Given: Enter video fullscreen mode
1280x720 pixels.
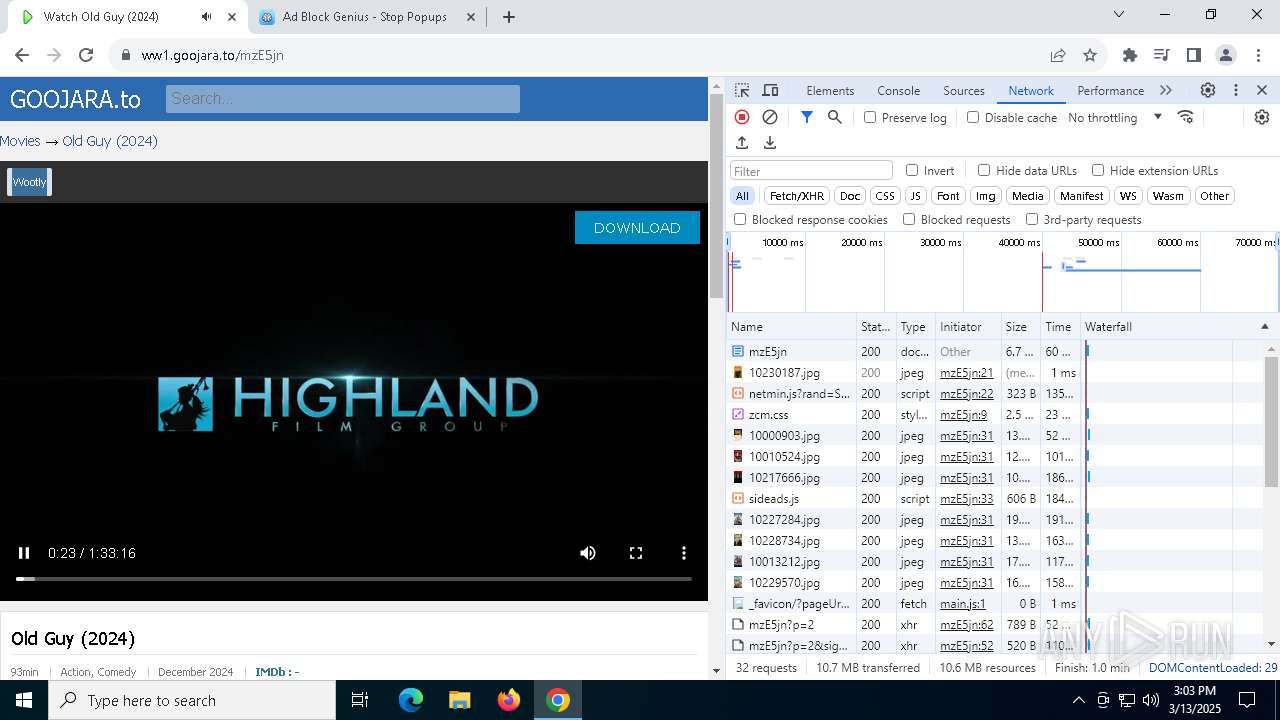Looking at the screenshot, I should (636, 553).
